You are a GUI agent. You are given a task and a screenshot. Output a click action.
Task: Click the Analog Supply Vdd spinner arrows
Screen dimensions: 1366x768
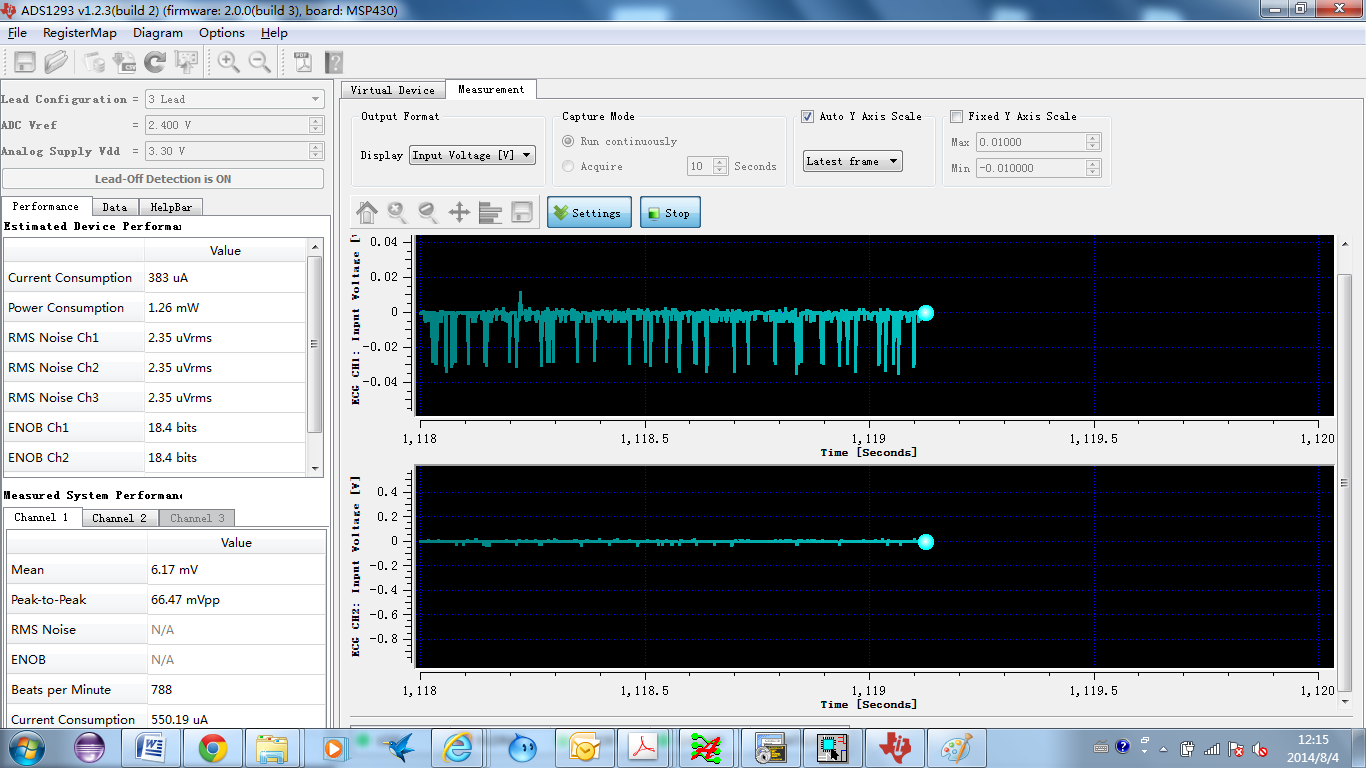(316, 151)
